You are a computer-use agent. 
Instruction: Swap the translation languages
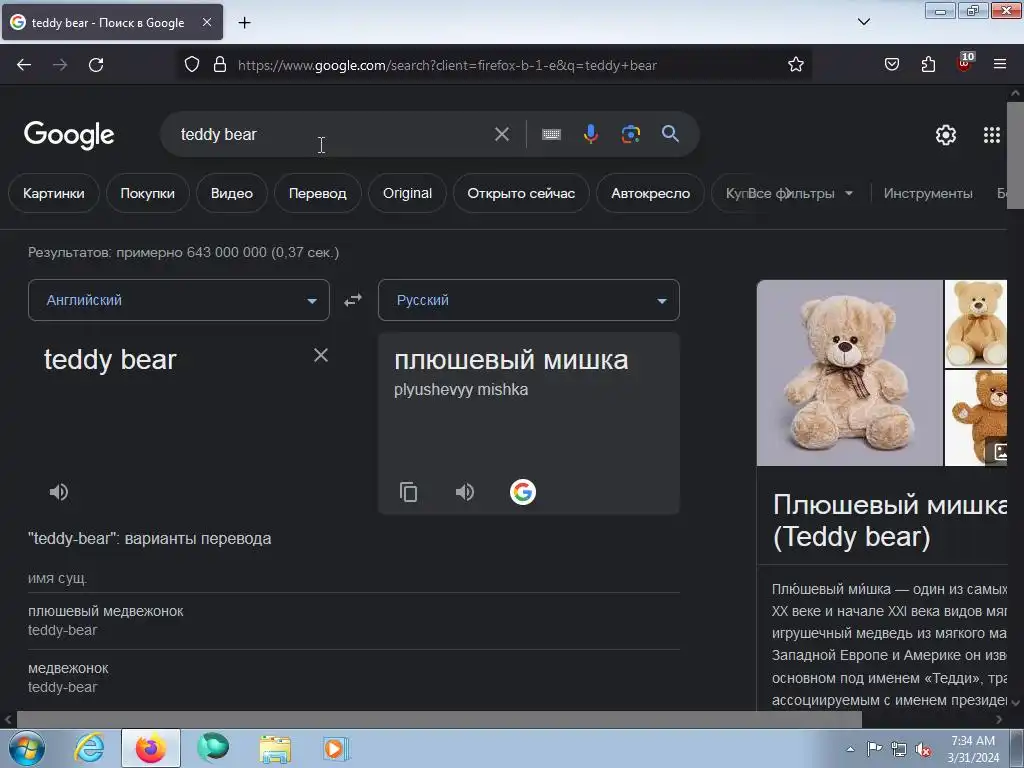click(353, 300)
